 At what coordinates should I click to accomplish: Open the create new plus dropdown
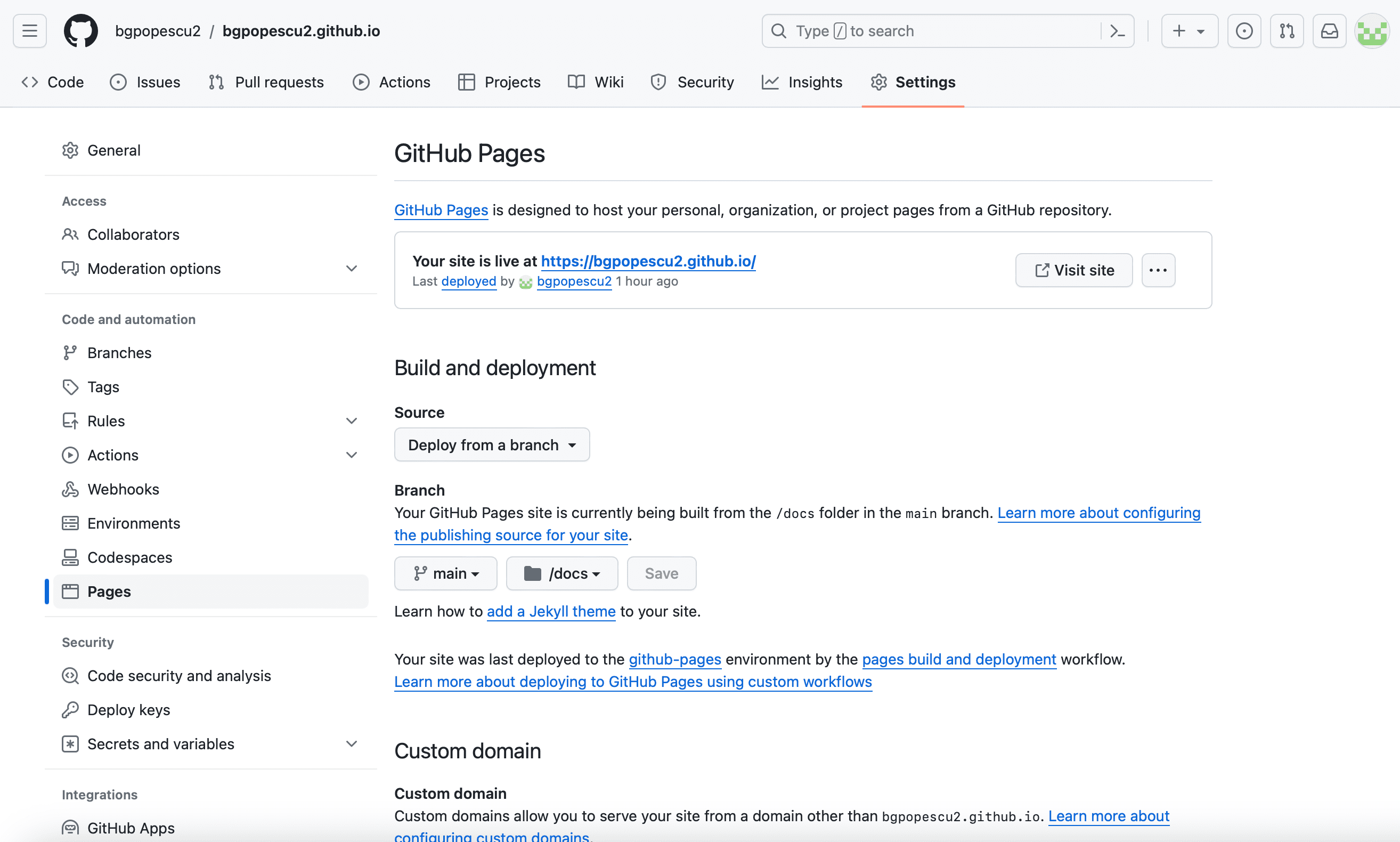(1189, 30)
